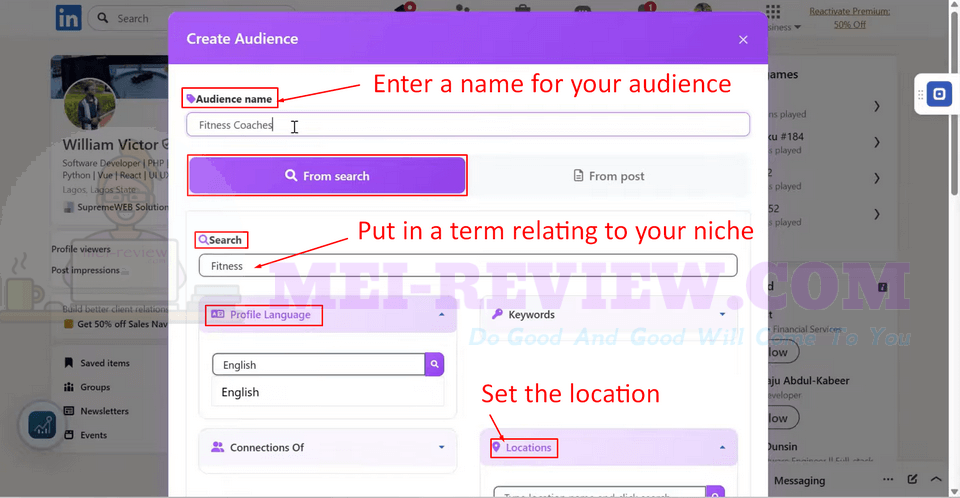
Task: Click the document icon on From post
Action: (578, 176)
